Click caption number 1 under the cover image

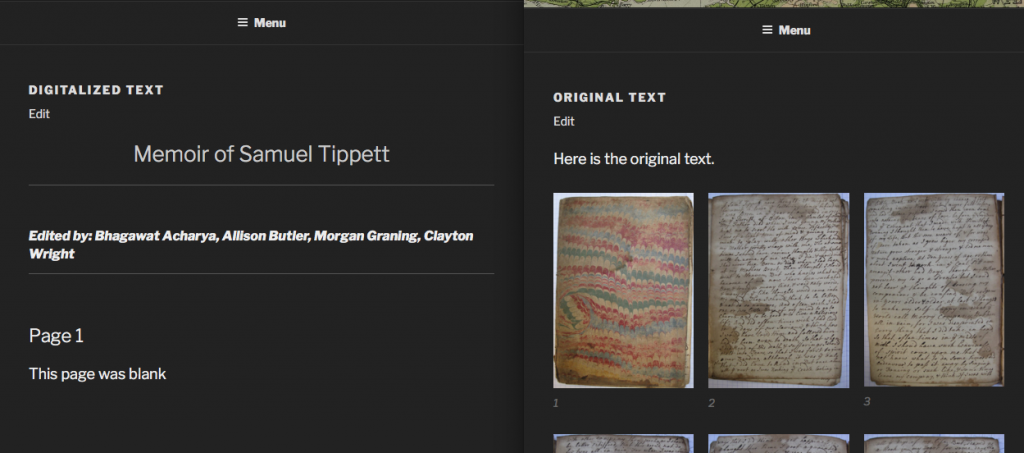click(x=556, y=403)
